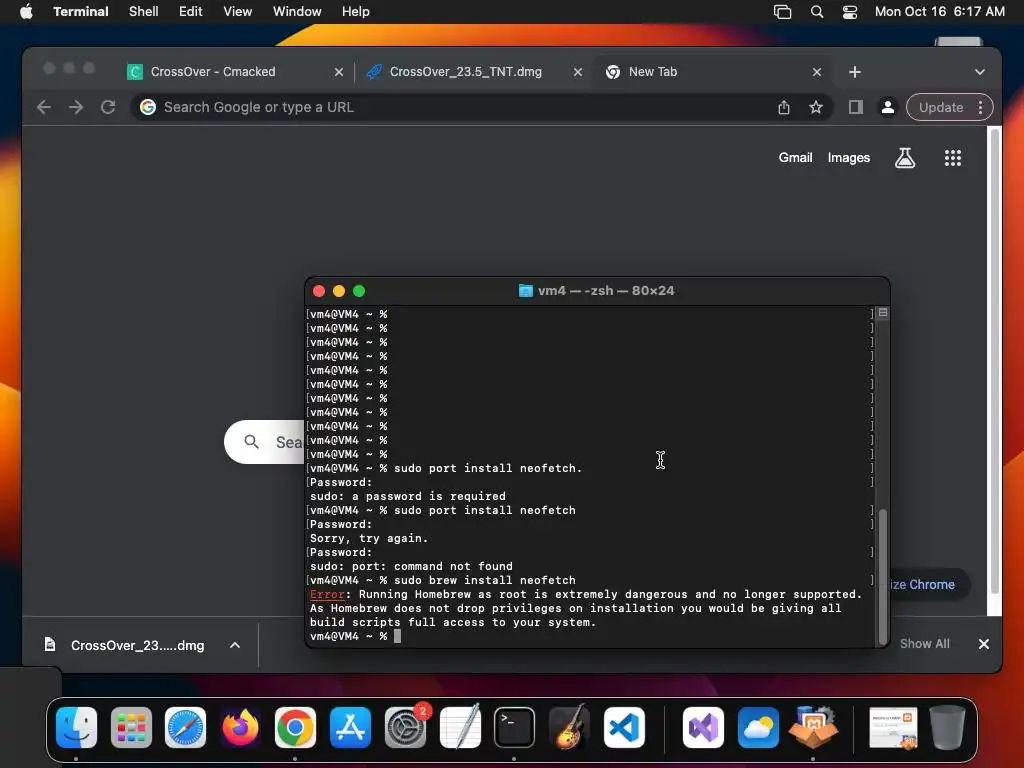Open Launchpad from the dock

(x=131, y=727)
